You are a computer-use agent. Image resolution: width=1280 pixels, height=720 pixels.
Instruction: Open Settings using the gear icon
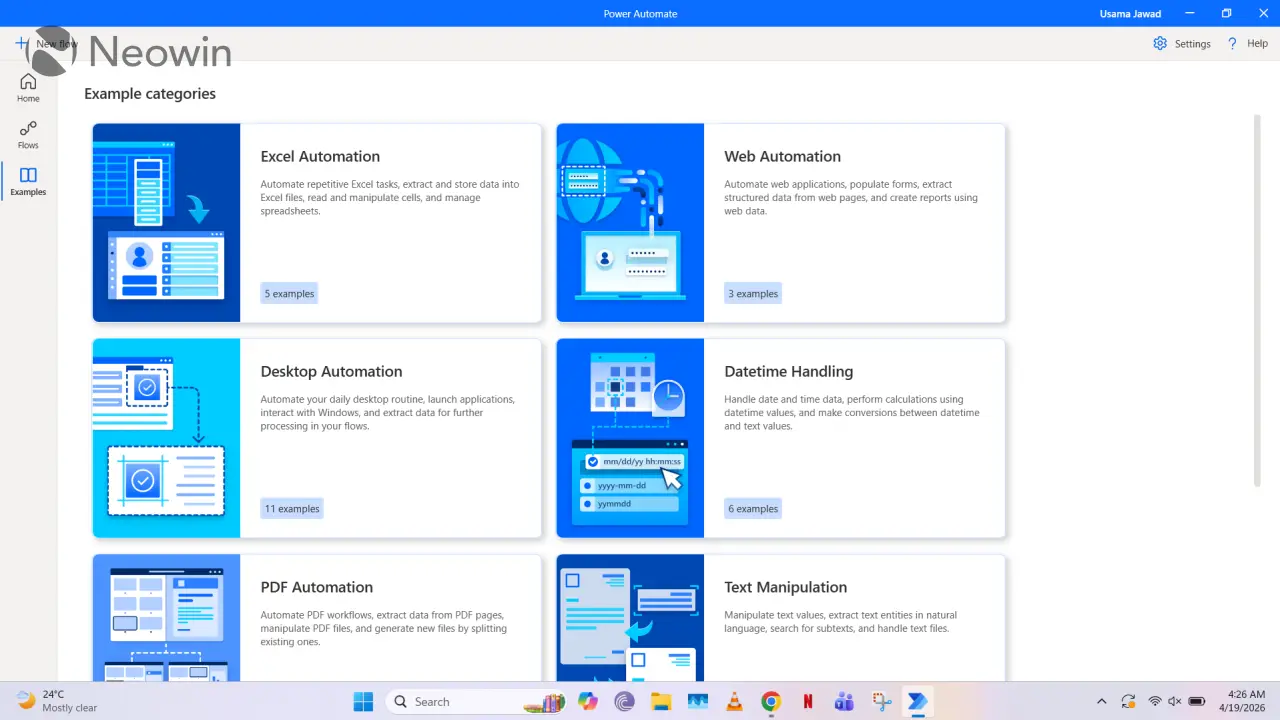(x=1160, y=43)
